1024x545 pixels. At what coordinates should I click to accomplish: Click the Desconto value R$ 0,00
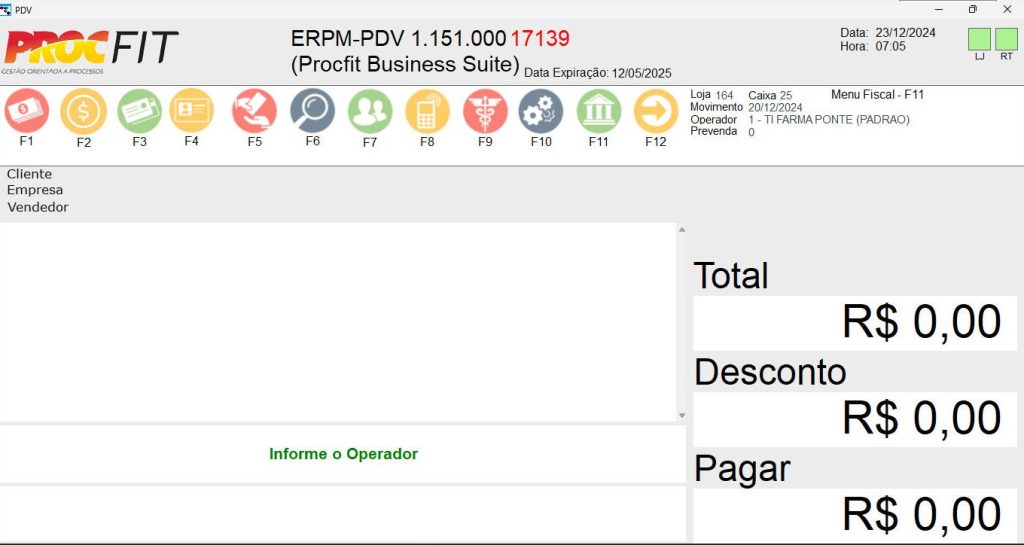[x=921, y=418]
